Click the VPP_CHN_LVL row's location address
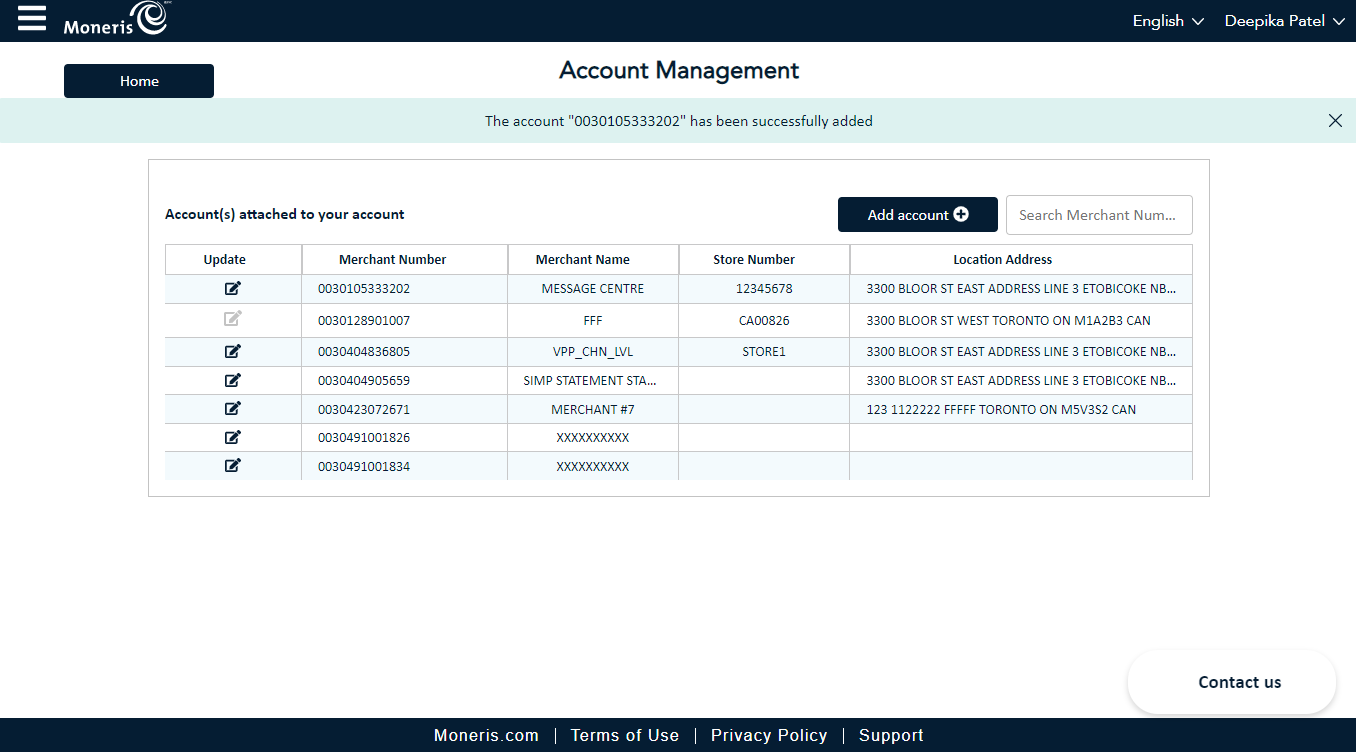This screenshot has width=1356, height=752. pyautogui.click(x=1021, y=352)
